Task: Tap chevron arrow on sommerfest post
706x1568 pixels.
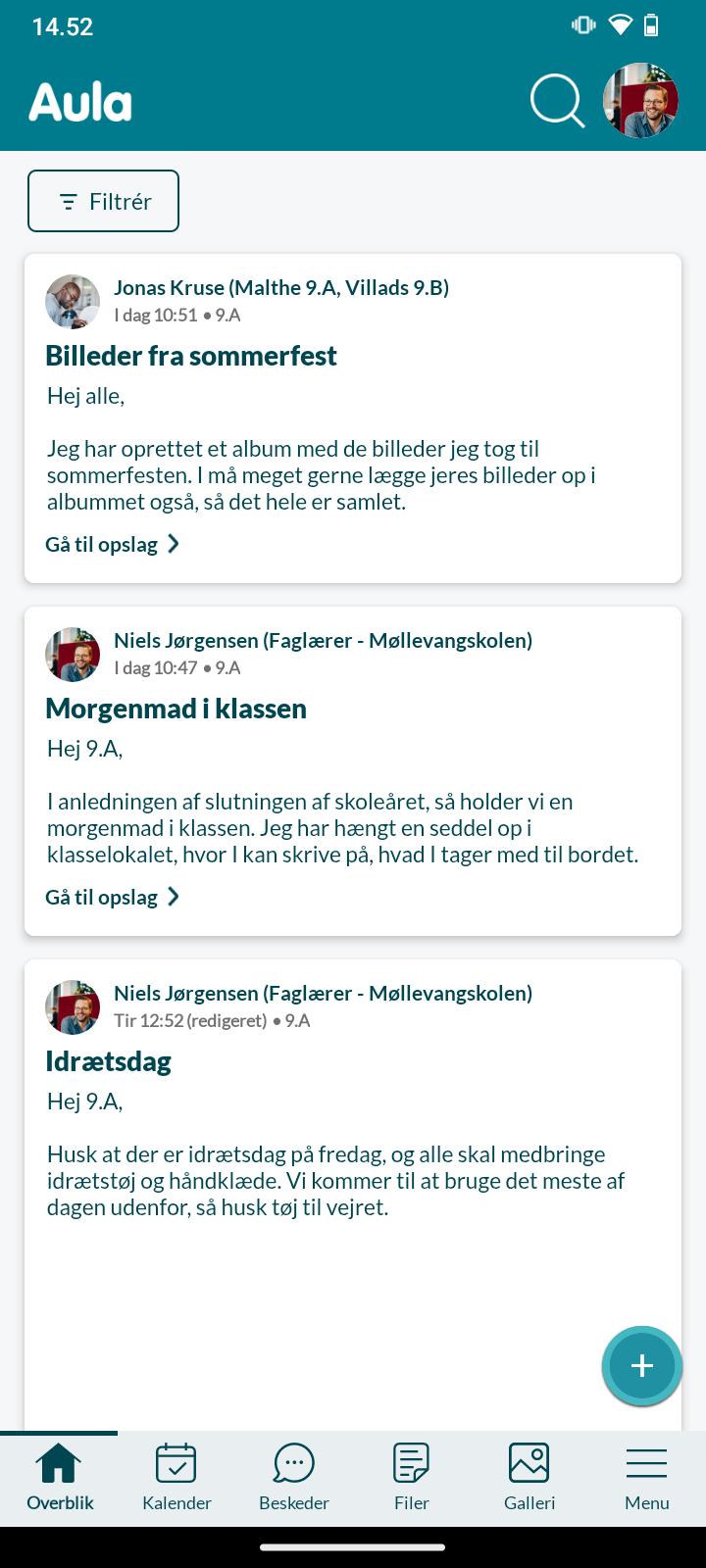Action: pyautogui.click(x=174, y=544)
